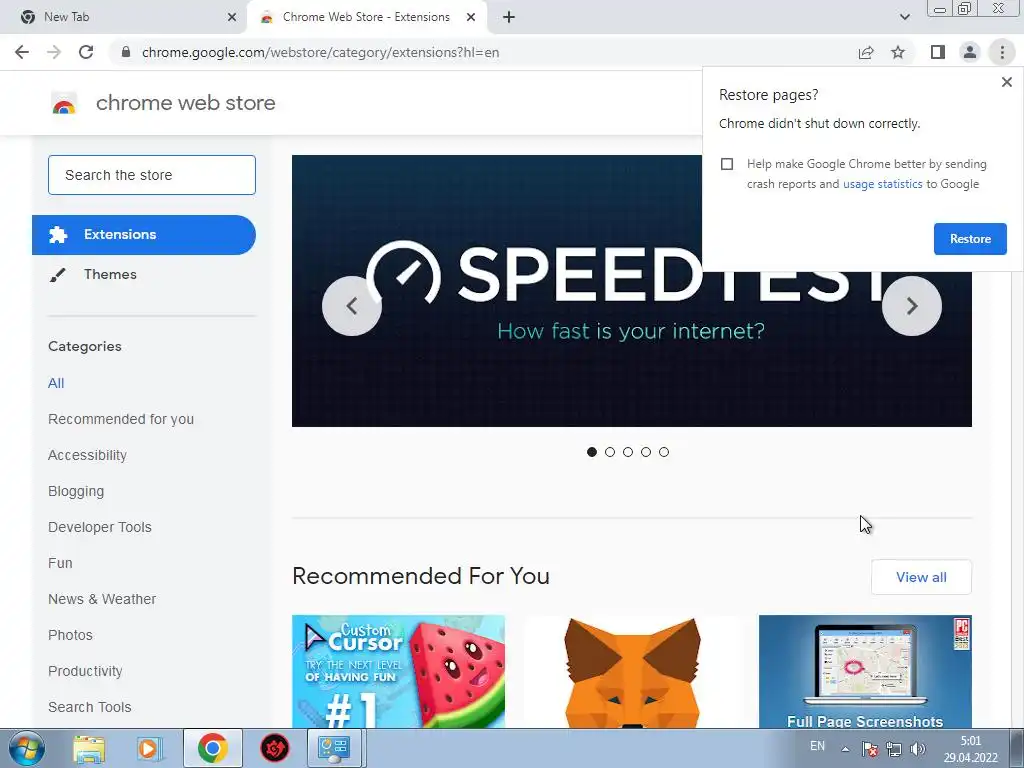Open the Accessibility category
Screen dimensions: 1024x768
click(x=88, y=455)
